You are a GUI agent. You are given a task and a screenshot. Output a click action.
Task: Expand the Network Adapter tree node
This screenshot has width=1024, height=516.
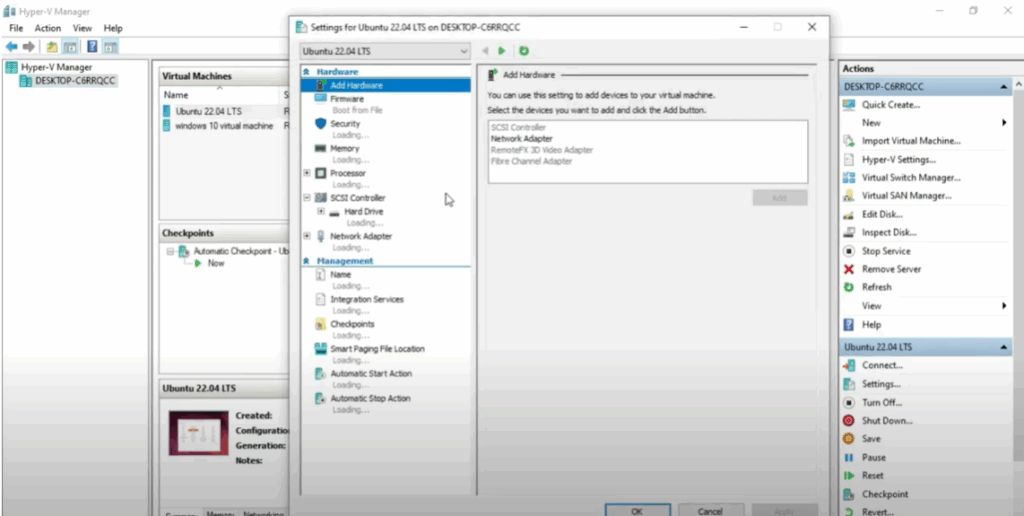tap(307, 236)
